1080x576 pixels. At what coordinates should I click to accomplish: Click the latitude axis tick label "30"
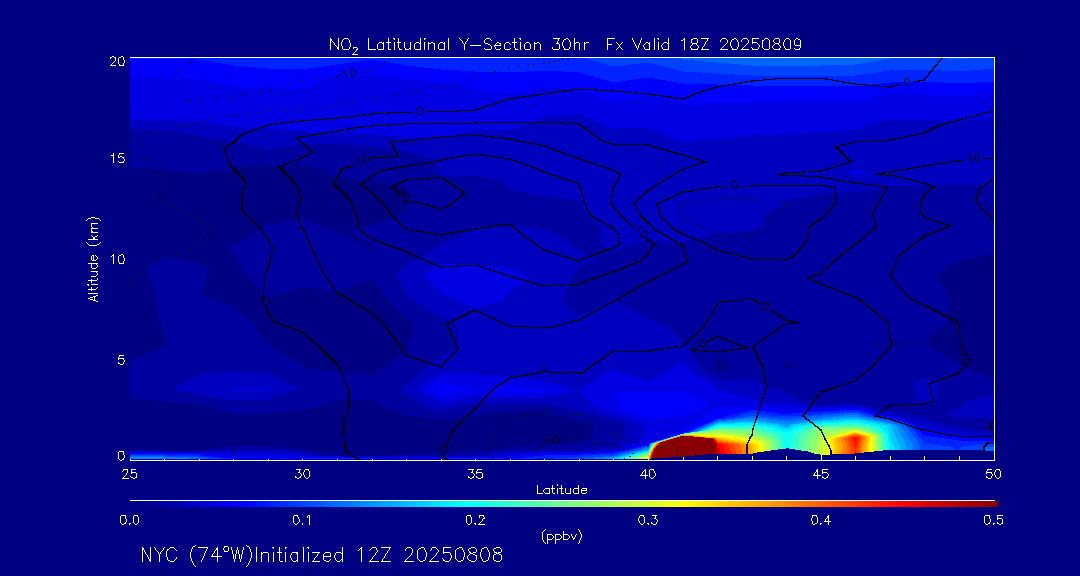coord(302,474)
